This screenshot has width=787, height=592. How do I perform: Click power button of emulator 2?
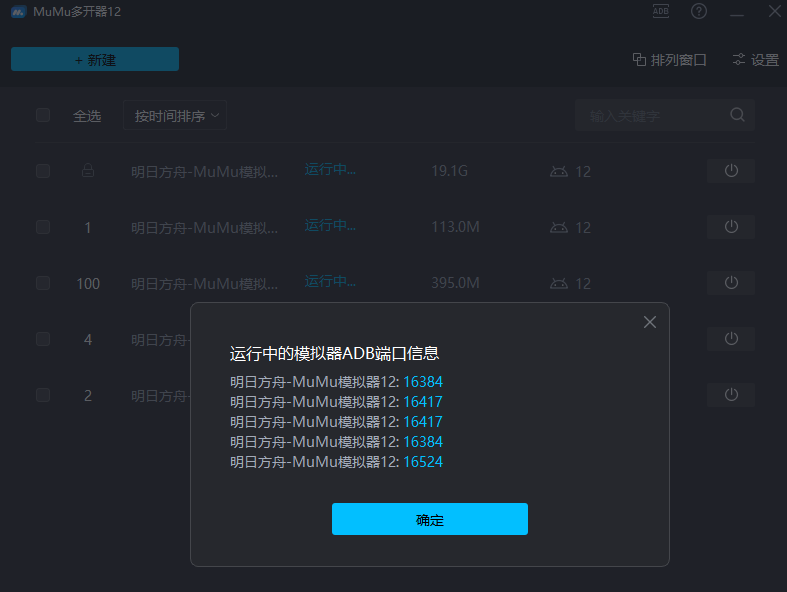coord(731,395)
